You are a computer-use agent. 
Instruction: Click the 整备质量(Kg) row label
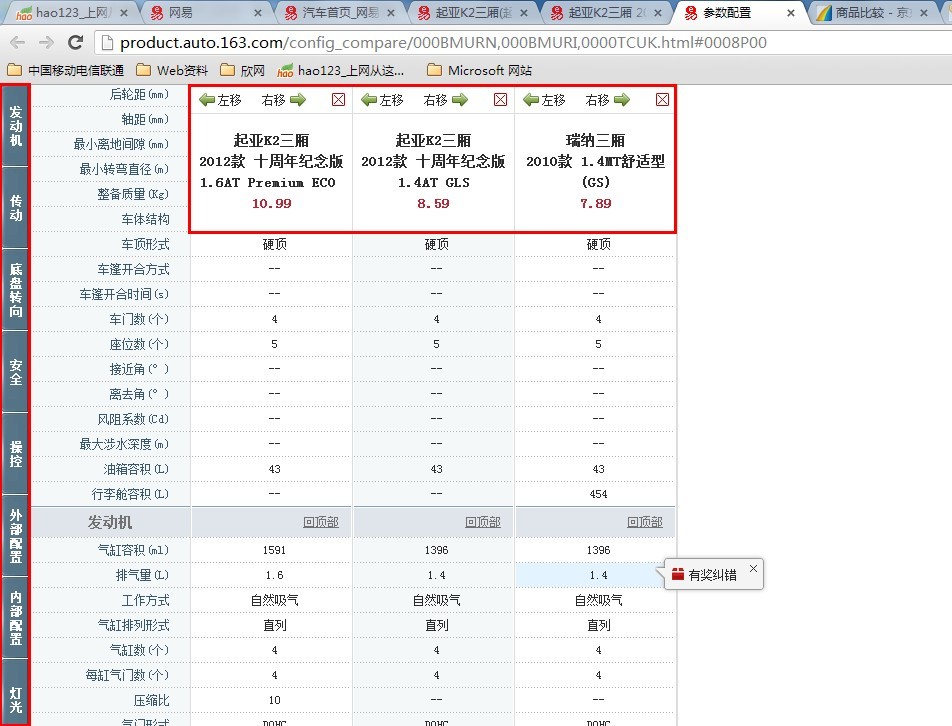tap(134, 194)
